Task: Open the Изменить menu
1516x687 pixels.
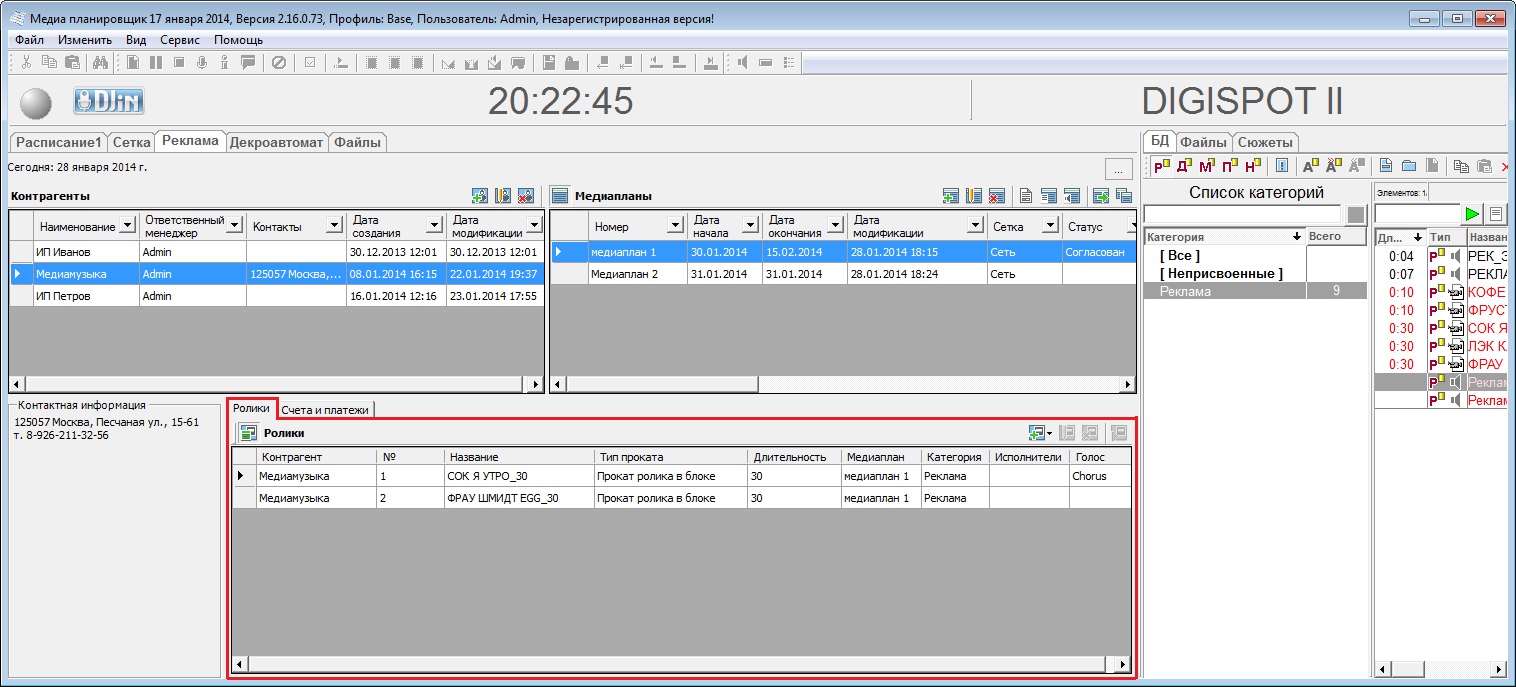Action: click(x=85, y=40)
